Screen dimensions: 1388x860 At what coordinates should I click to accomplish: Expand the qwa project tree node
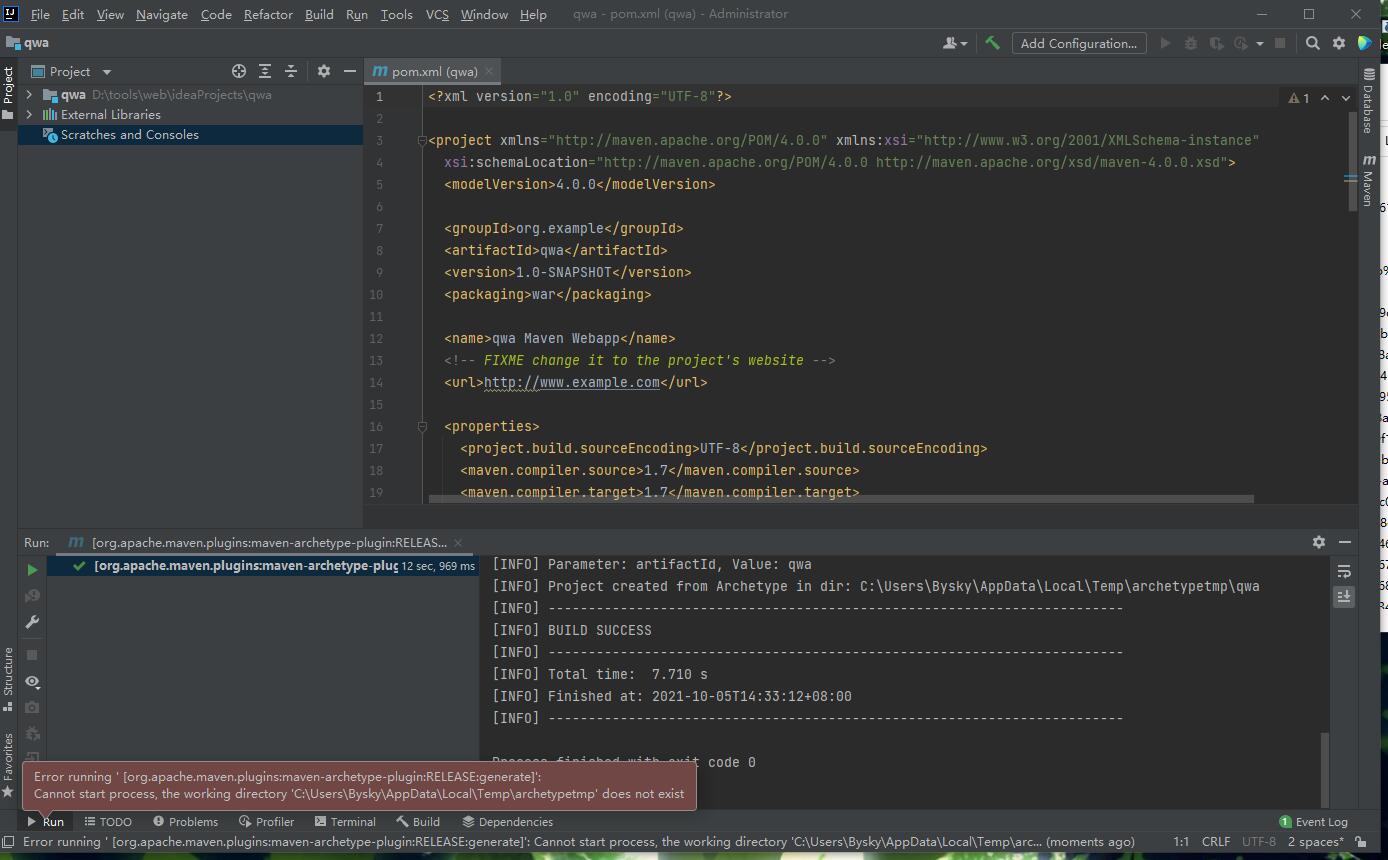[x=29, y=95]
